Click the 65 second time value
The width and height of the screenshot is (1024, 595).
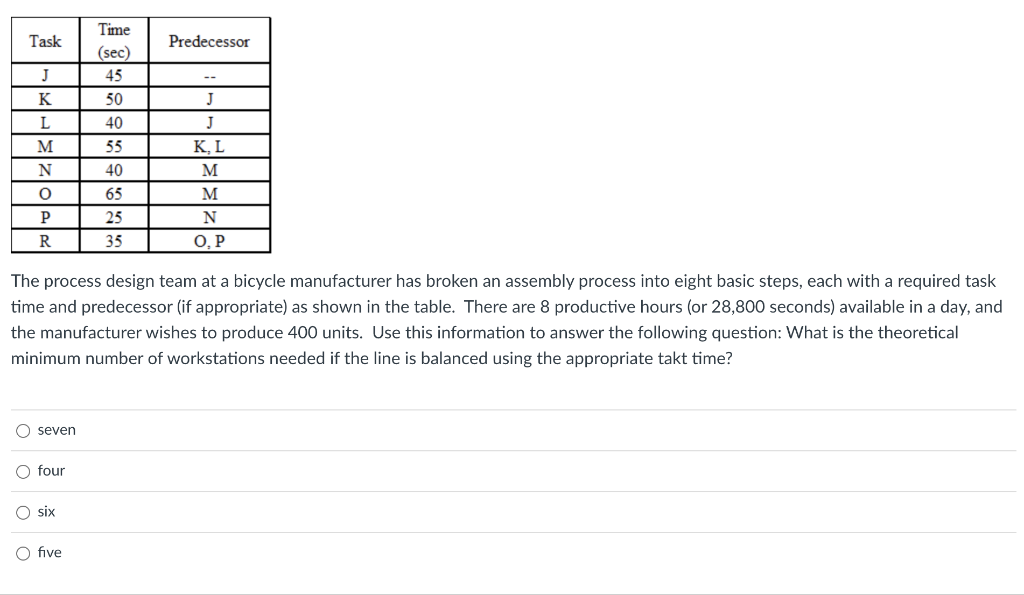point(113,194)
